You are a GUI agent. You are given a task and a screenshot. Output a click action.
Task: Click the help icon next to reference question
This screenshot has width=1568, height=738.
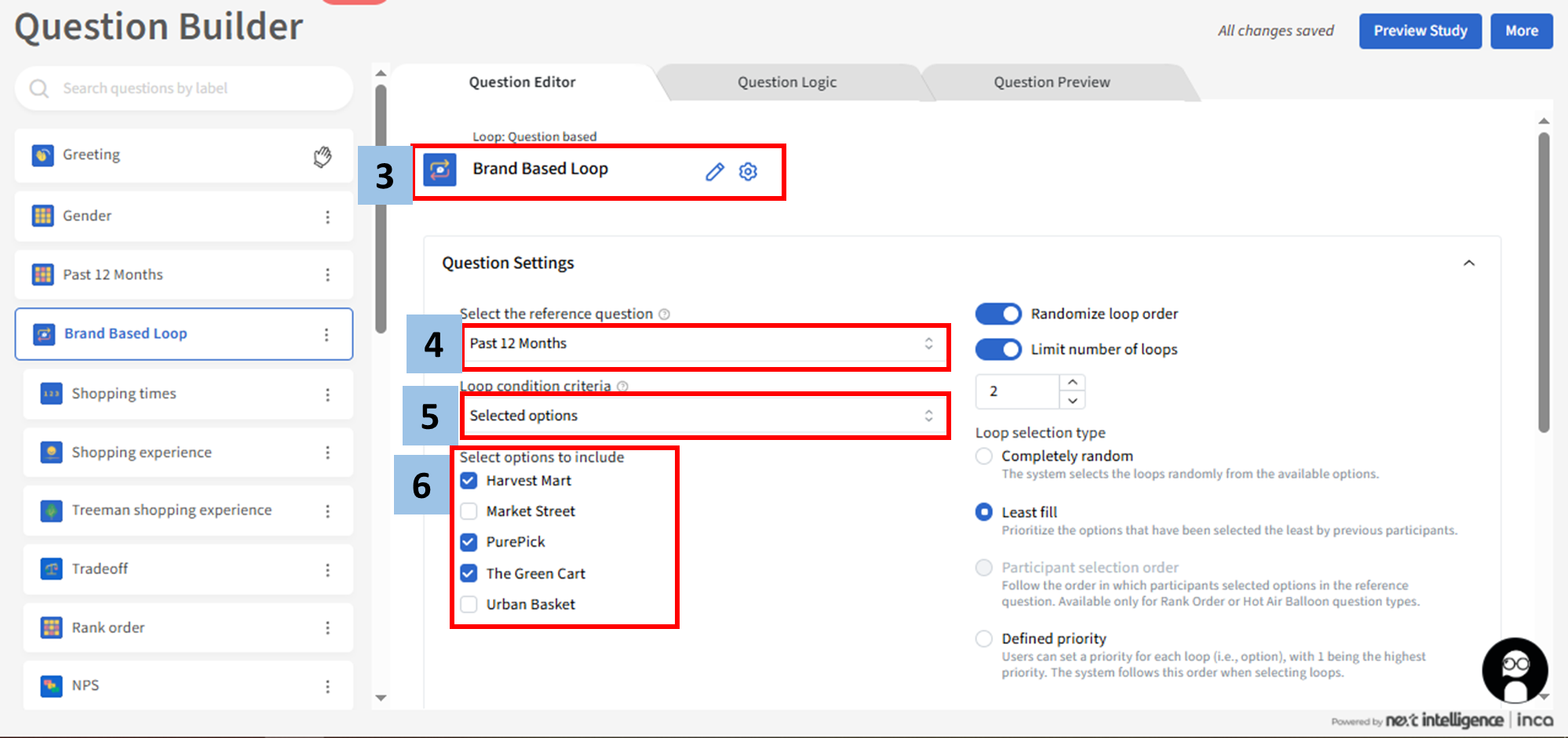pyautogui.click(x=664, y=314)
